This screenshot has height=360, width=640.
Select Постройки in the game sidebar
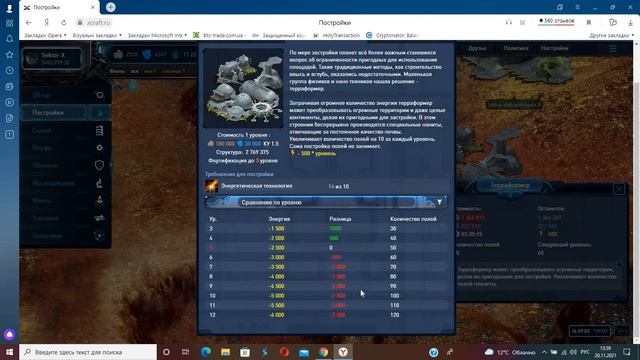pos(53,113)
